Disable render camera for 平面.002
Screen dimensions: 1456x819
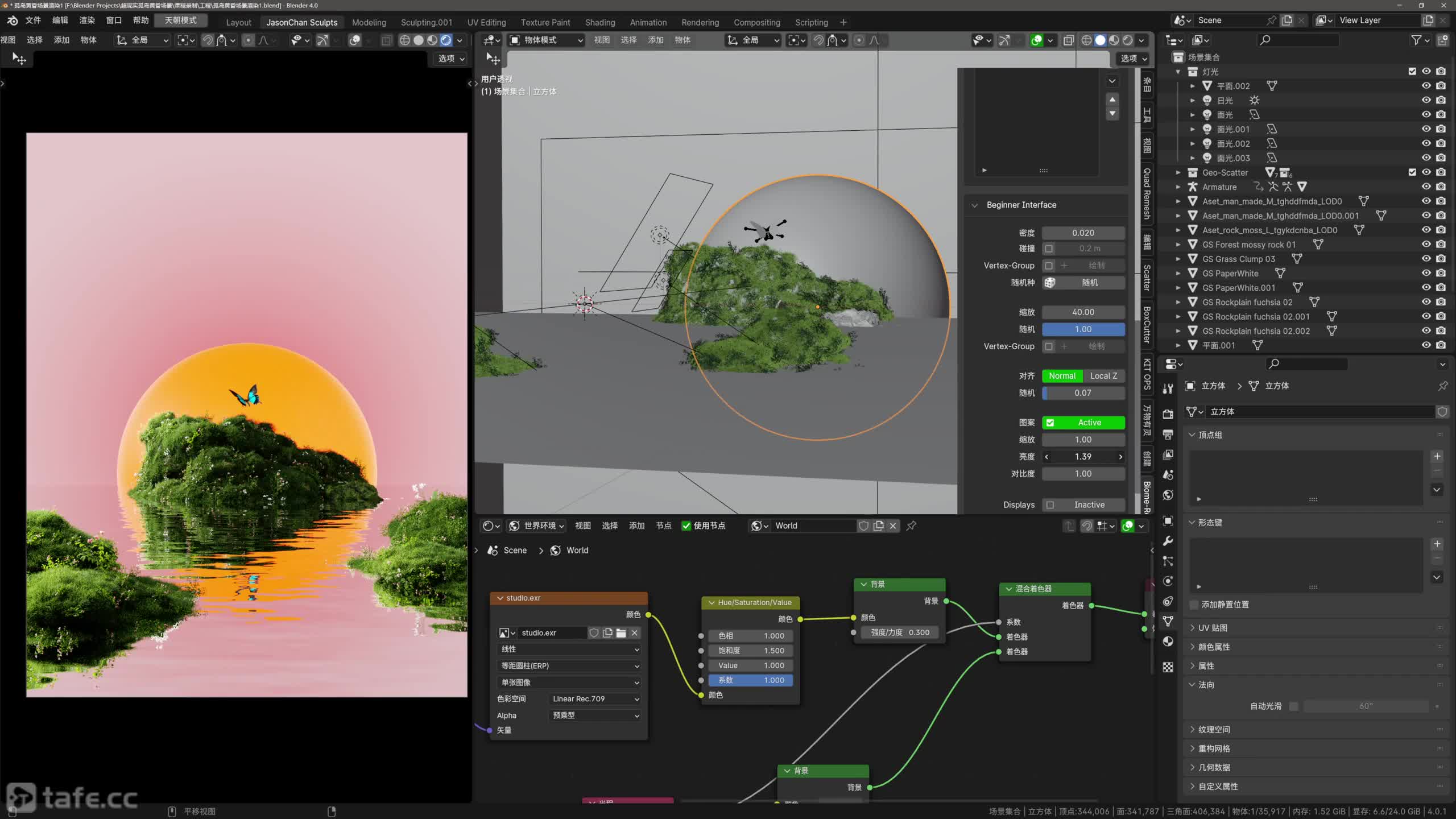pos(1441,86)
